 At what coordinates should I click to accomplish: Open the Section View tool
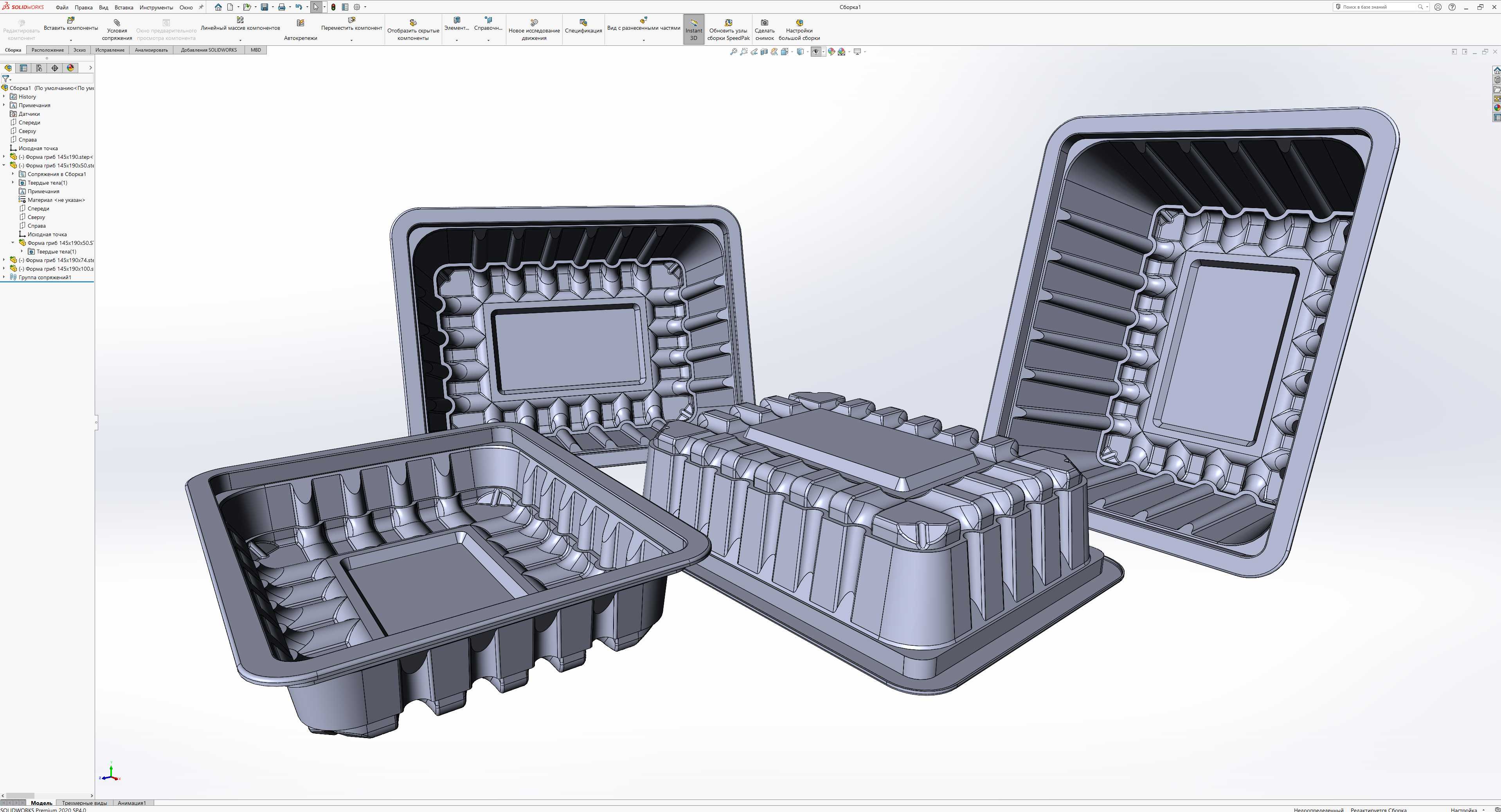764,52
